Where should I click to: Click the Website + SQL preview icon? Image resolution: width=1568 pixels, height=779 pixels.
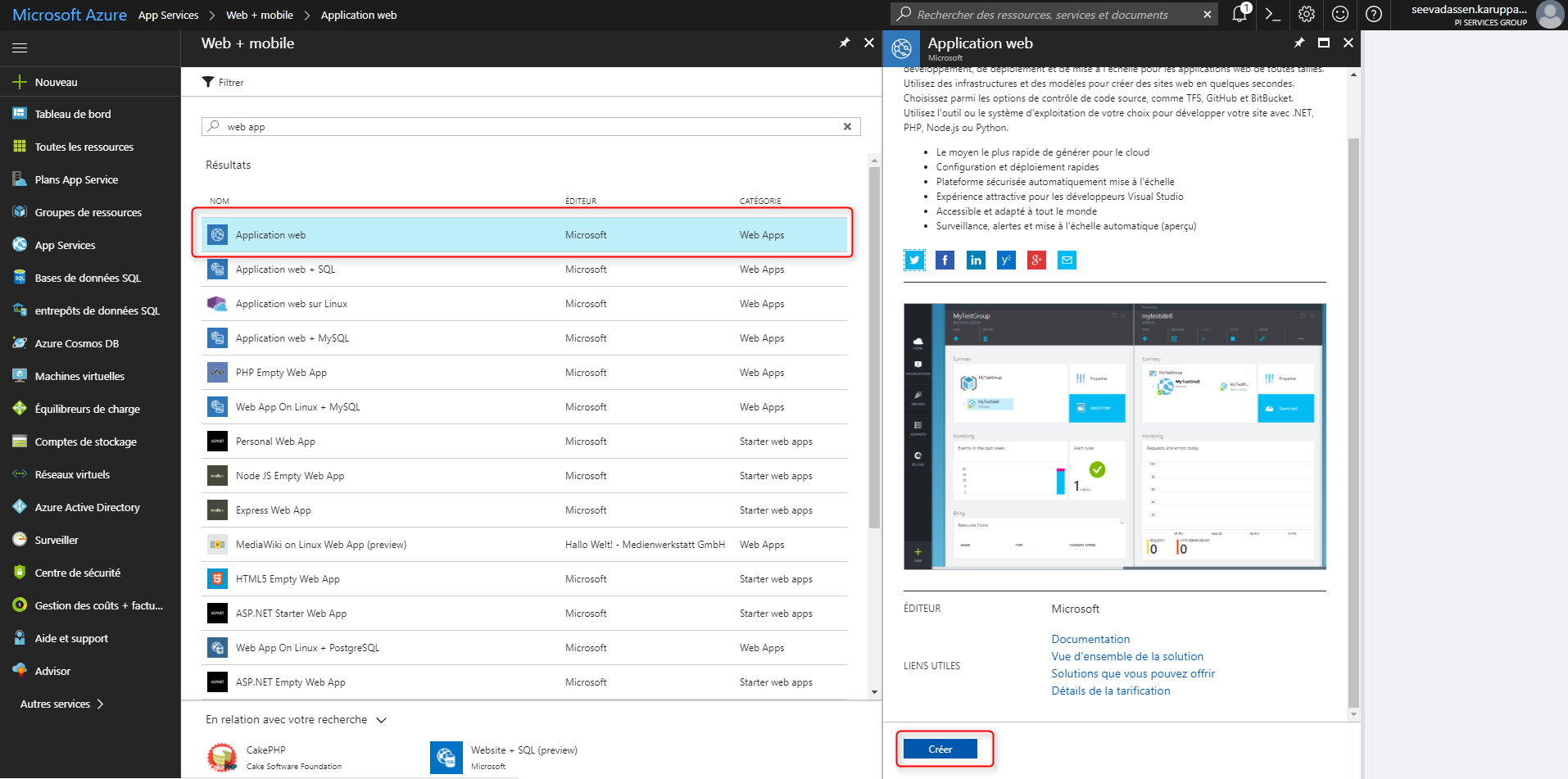click(x=446, y=758)
